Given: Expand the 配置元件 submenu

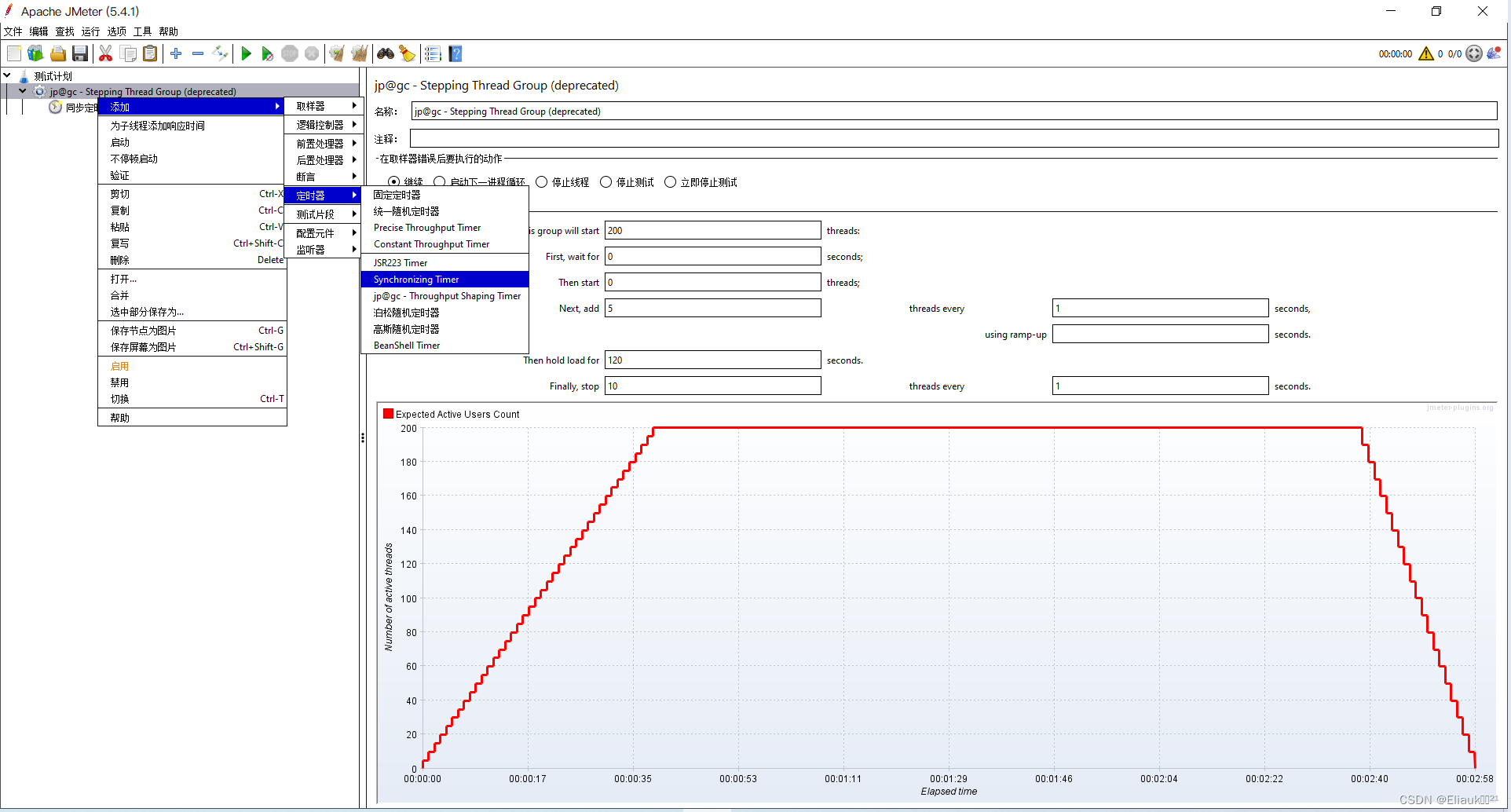Looking at the screenshot, I should tap(322, 233).
